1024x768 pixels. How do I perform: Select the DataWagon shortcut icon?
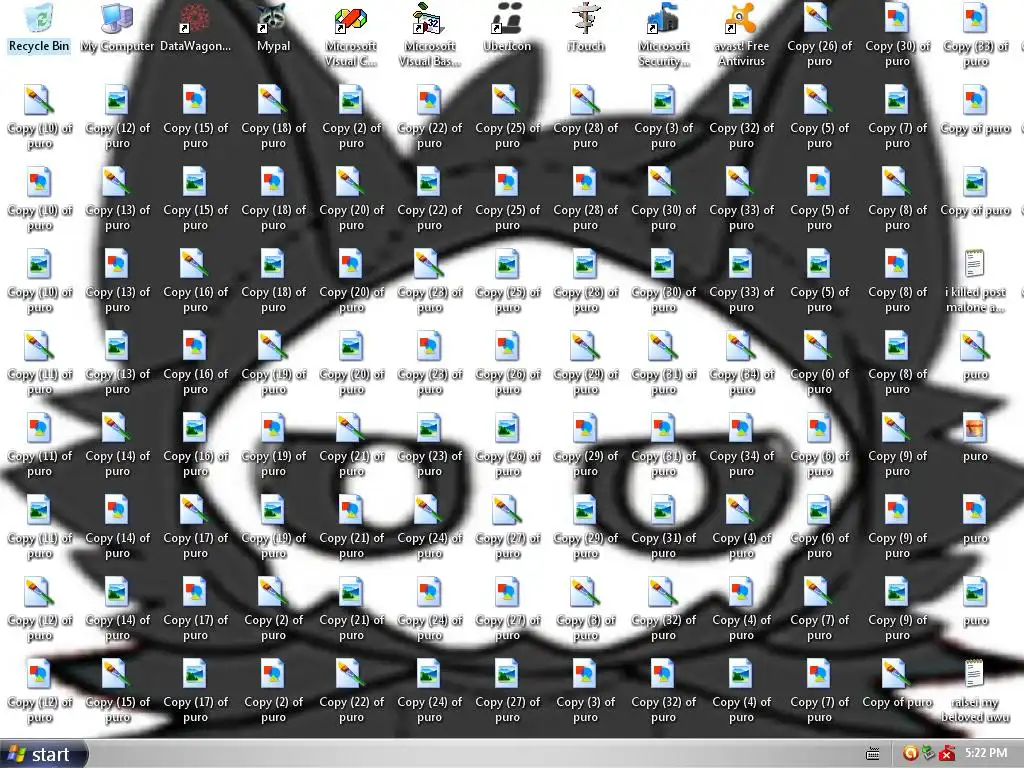click(195, 29)
